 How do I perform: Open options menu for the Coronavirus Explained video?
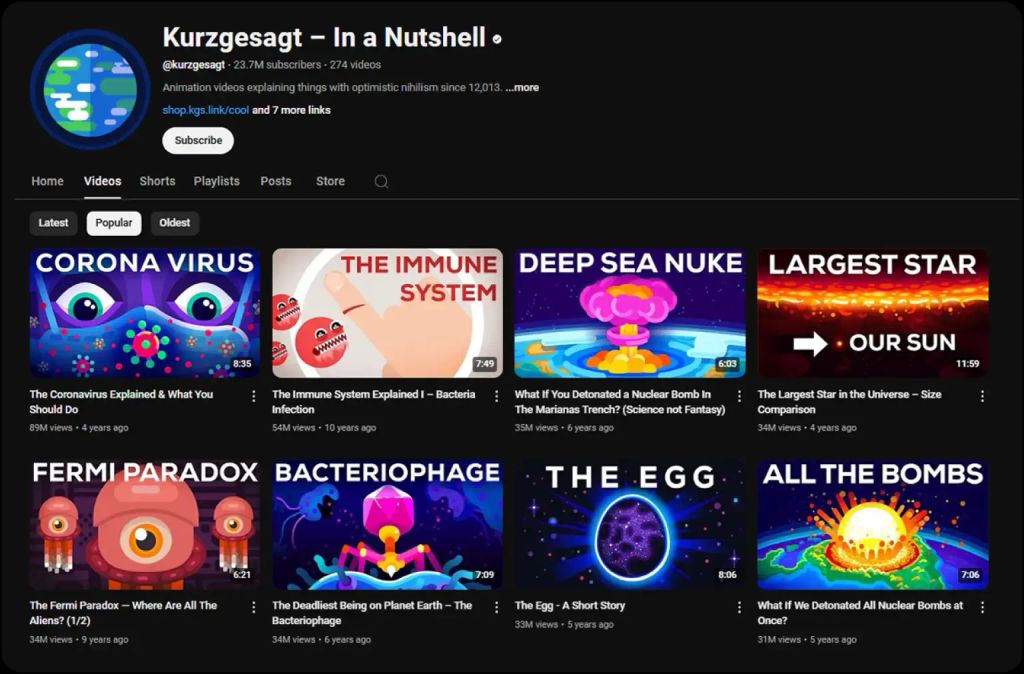tap(253, 396)
